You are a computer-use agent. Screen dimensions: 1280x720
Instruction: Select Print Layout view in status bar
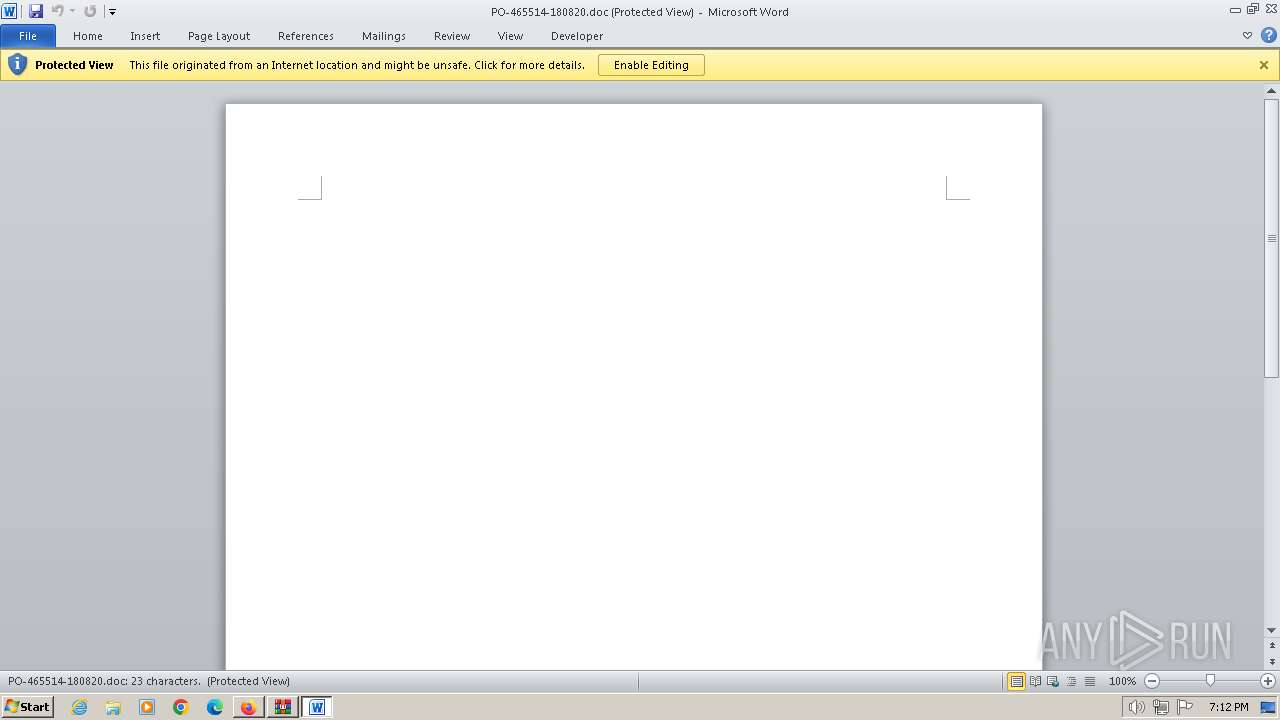tap(1017, 681)
